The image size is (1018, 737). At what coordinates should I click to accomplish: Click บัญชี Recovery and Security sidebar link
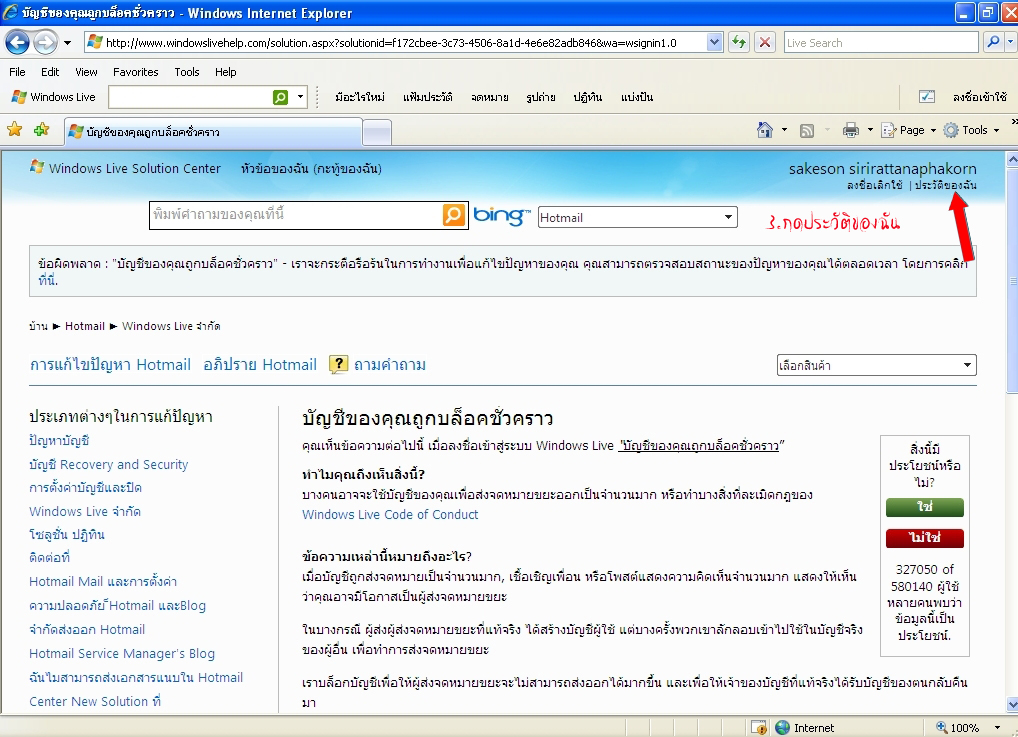point(108,464)
